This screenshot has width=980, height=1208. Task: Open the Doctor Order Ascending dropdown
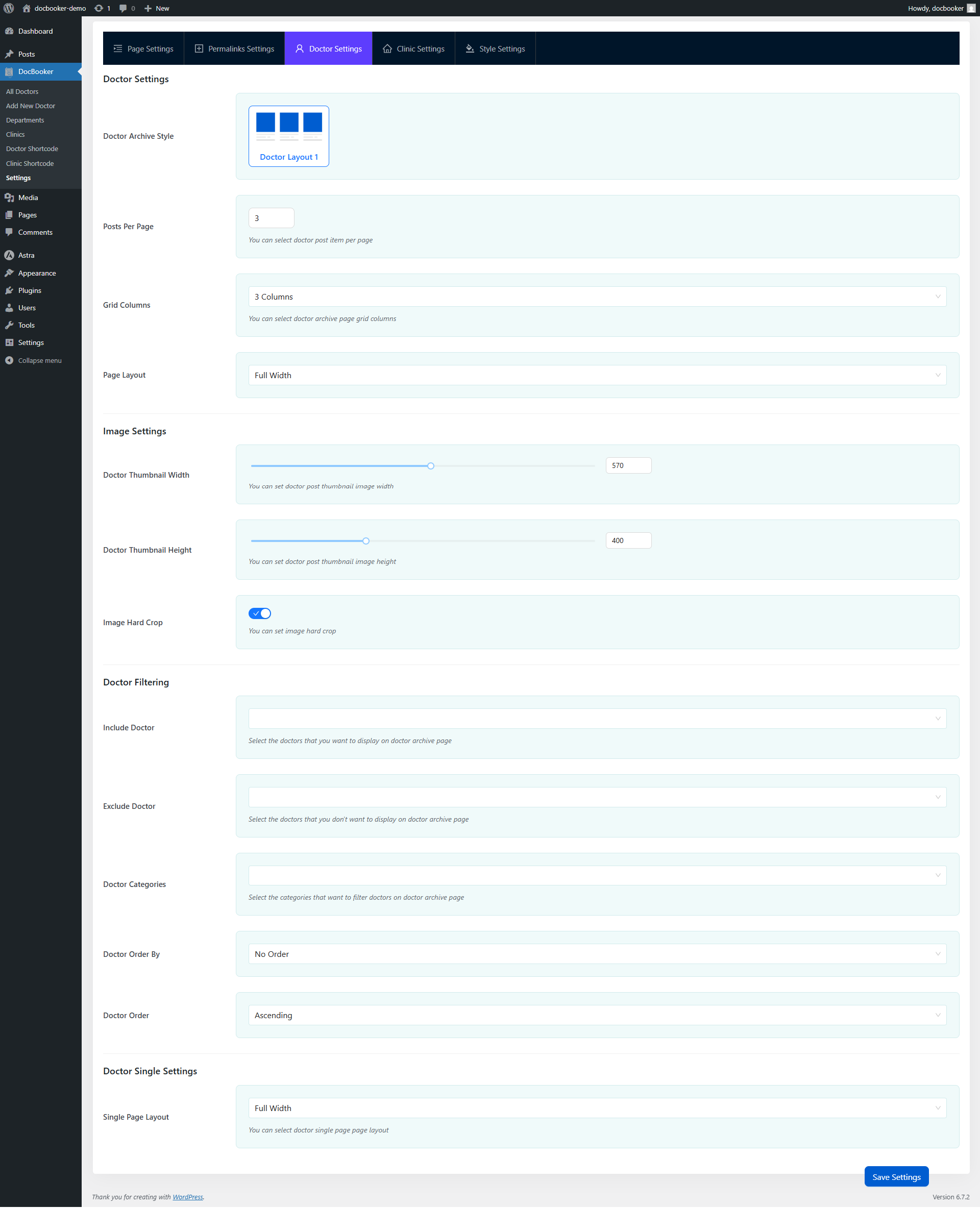point(597,1015)
